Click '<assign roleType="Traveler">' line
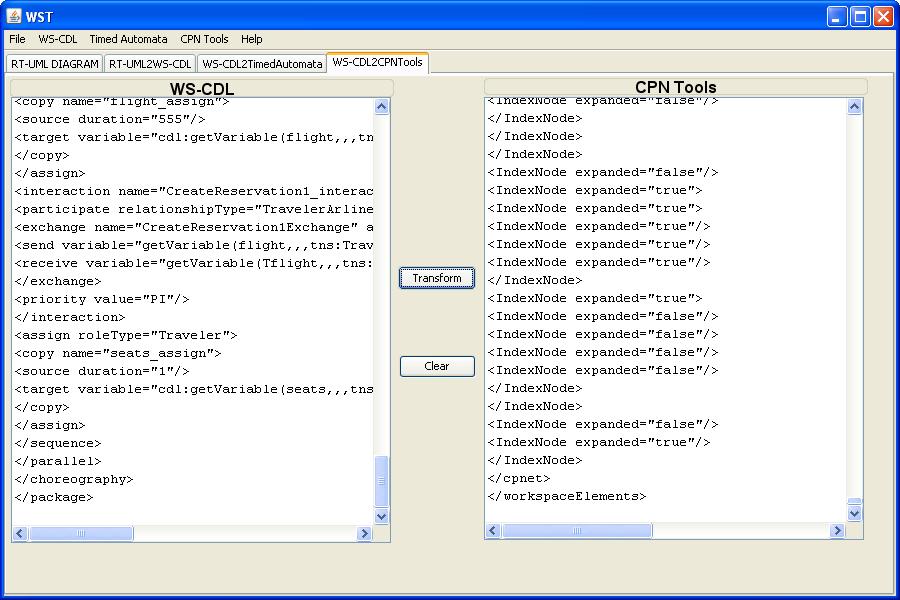This screenshot has width=900, height=600. point(126,335)
